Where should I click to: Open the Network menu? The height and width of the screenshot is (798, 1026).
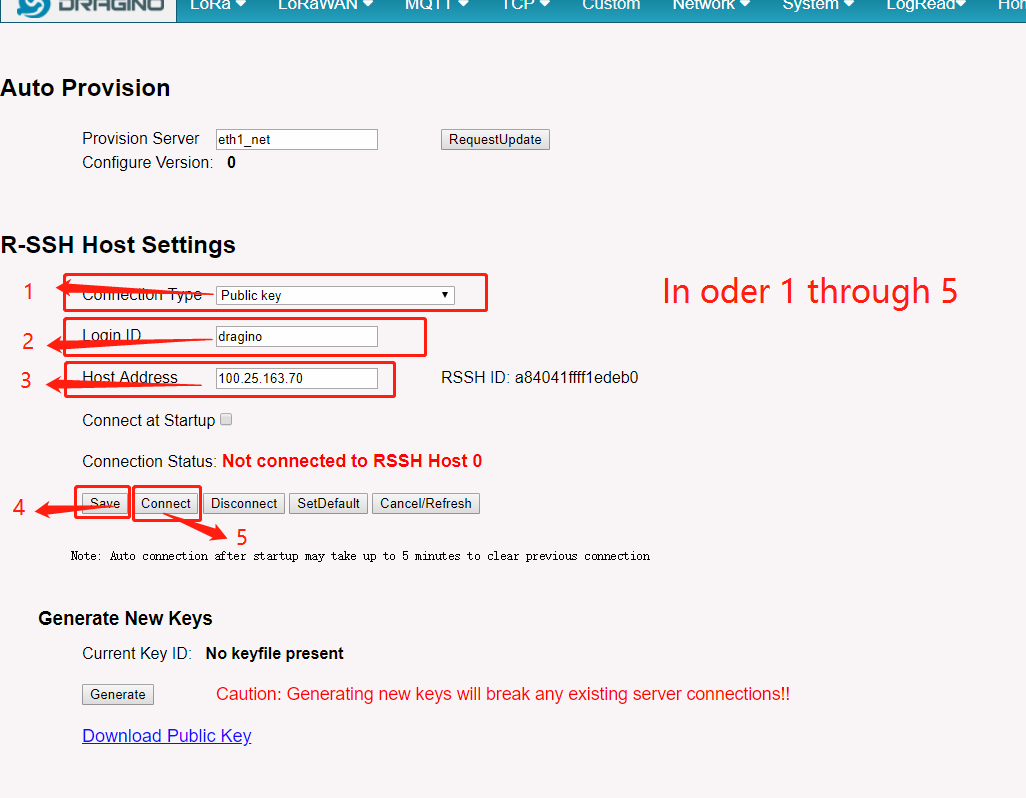(711, 5)
